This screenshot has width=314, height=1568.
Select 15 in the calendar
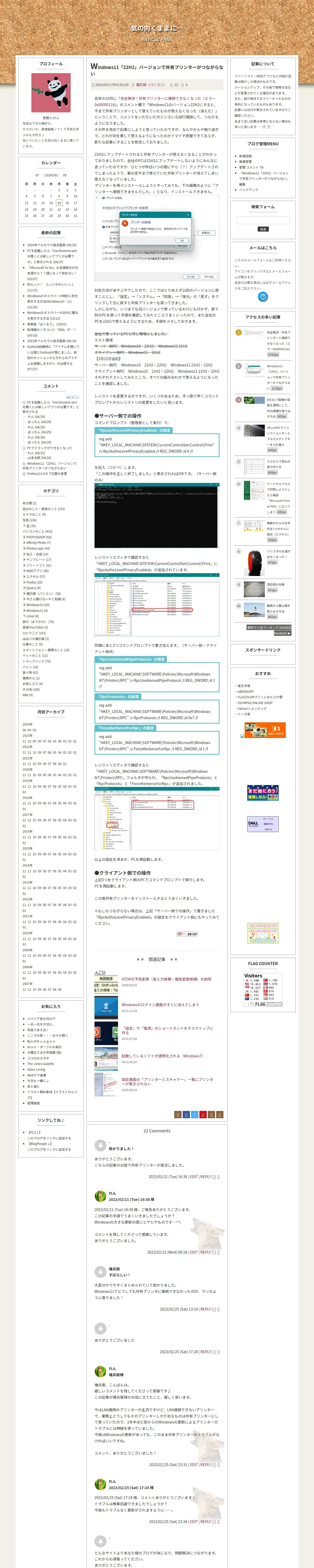[59, 203]
